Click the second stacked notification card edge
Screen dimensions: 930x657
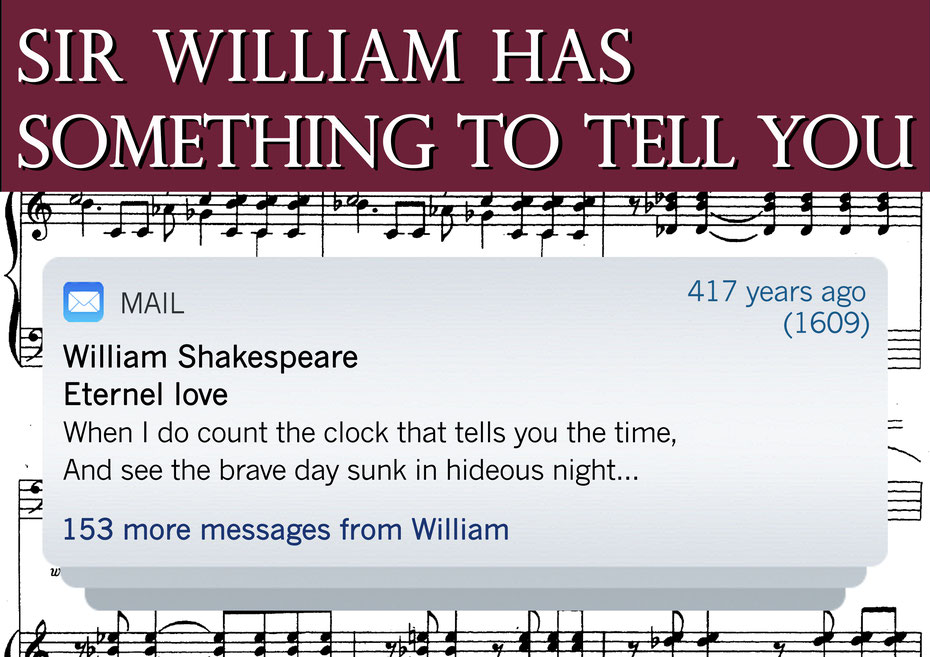tap(464, 578)
